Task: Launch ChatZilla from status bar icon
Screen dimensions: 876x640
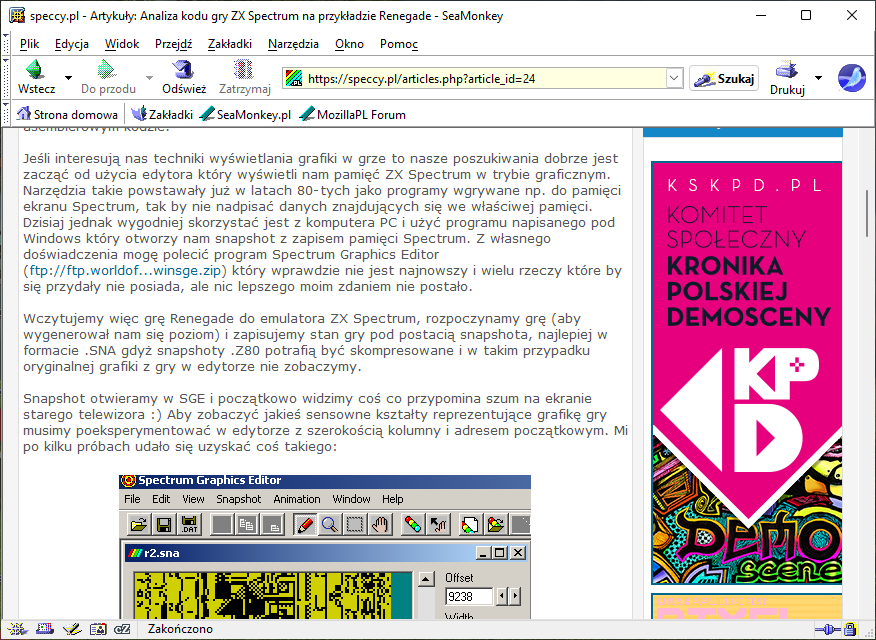Action: (x=122, y=629)
